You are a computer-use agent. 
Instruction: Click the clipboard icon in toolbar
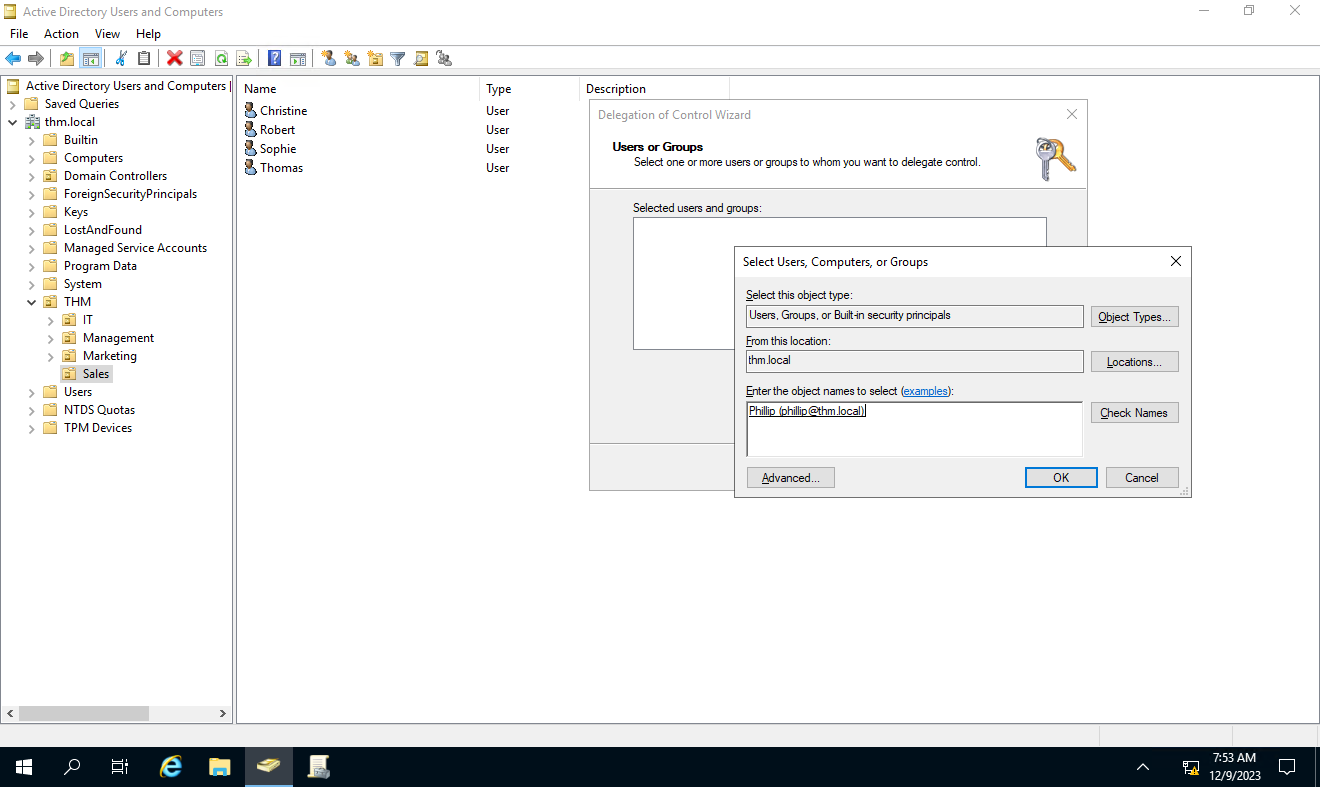[144, 59]
